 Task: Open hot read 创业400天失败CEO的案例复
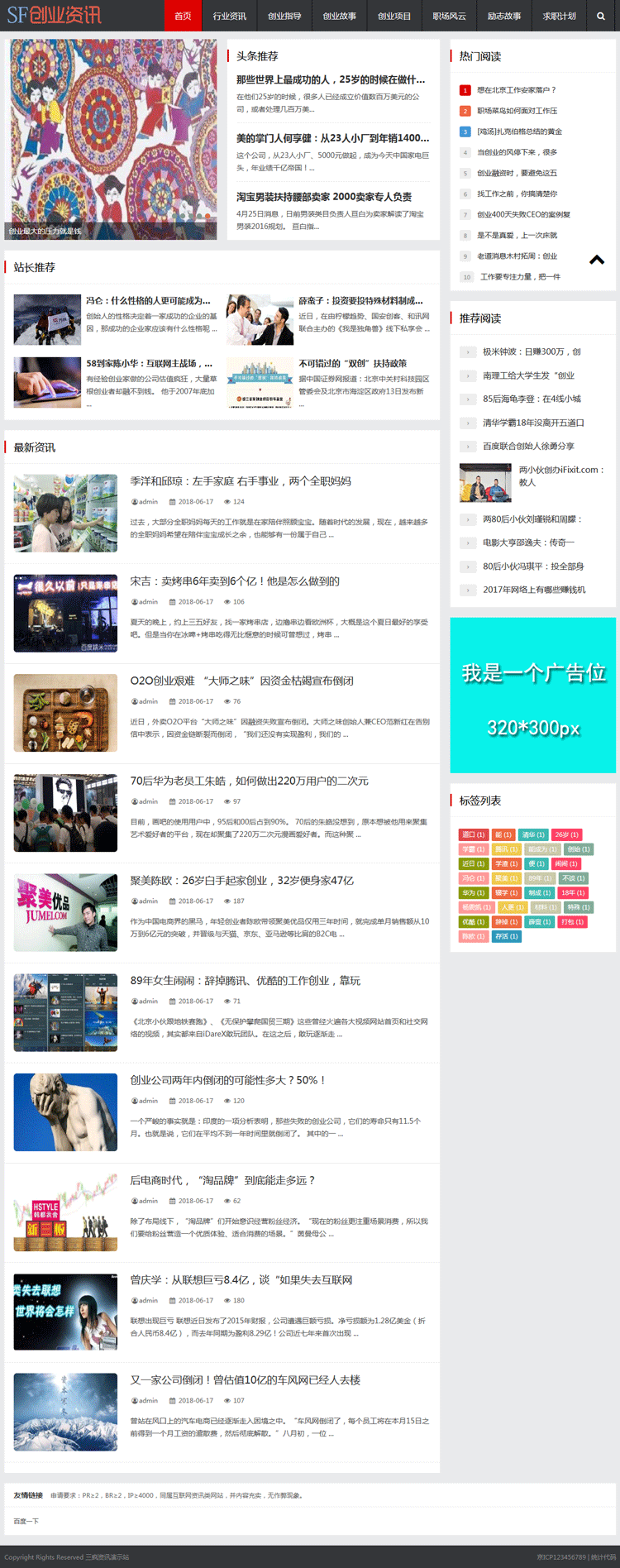(x=523, y=214)
